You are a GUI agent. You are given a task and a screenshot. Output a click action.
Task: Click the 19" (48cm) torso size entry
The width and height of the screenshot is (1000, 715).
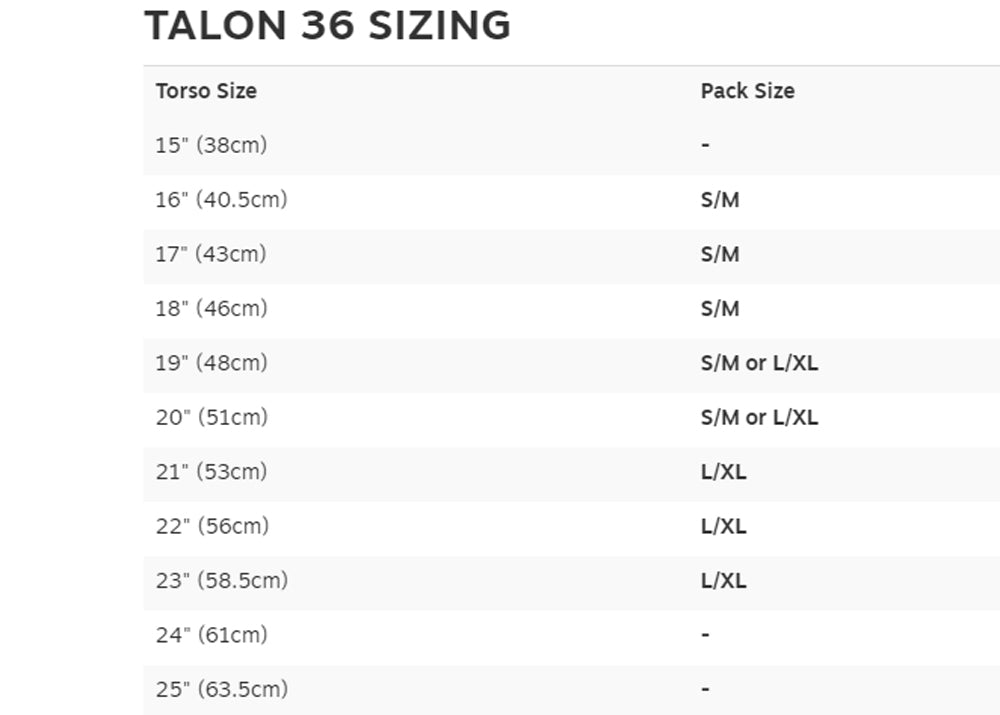(211, 363)
